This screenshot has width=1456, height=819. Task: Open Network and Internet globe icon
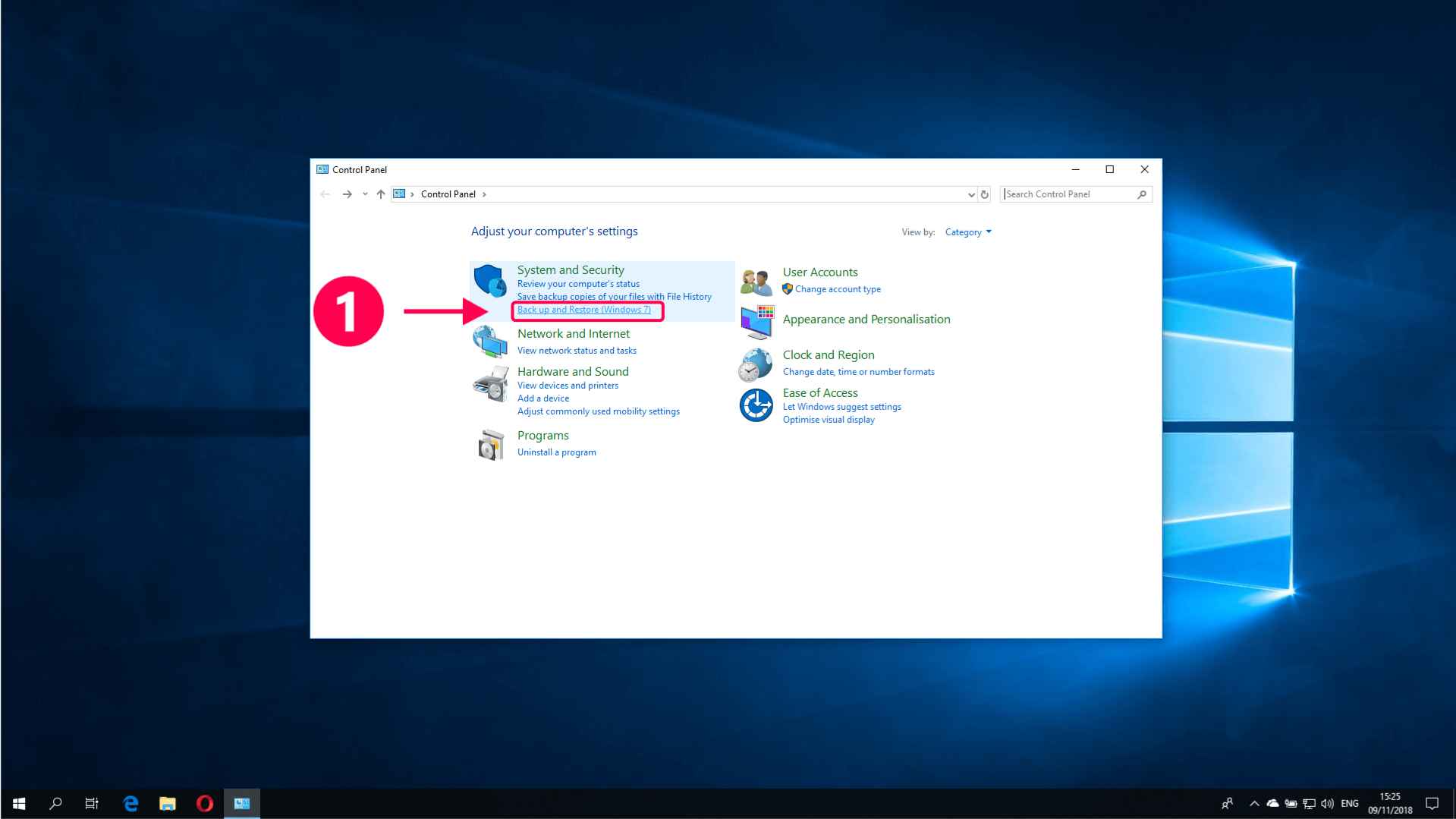pyautogui.click(x=490, y=342)
